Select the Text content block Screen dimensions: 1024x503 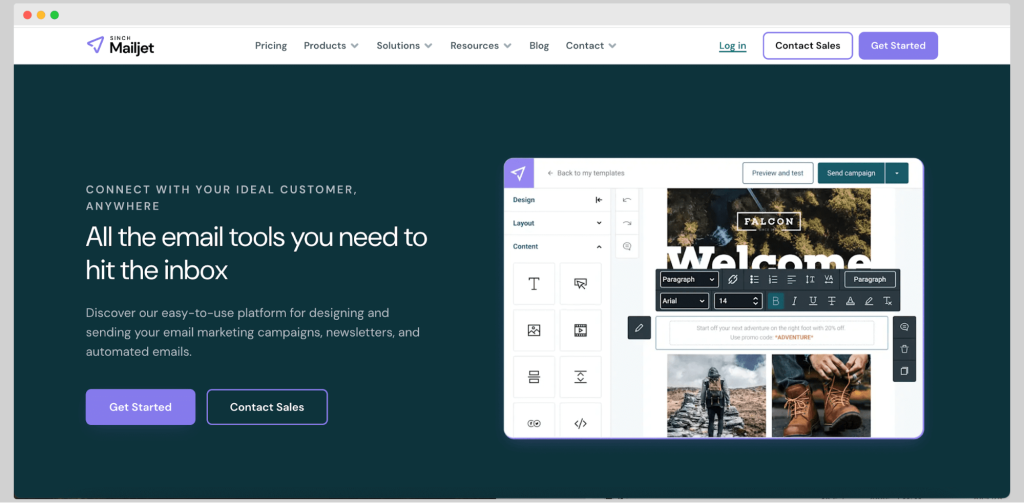point(534,284)
